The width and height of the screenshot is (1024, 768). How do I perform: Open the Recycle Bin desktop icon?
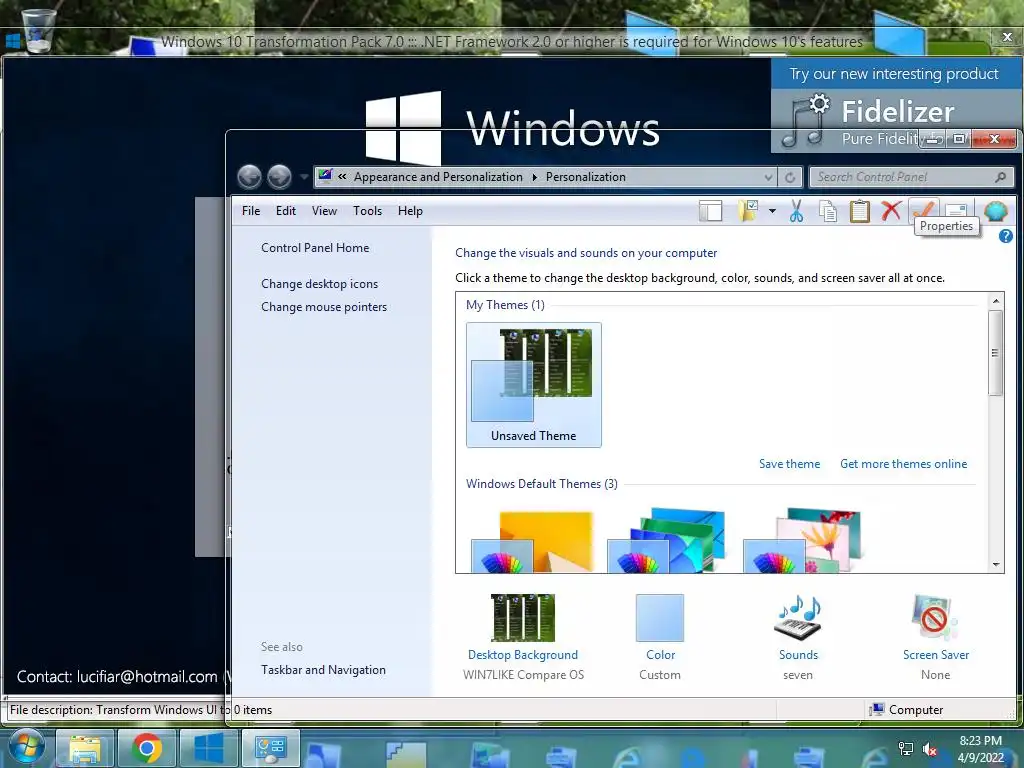[39, 30]
